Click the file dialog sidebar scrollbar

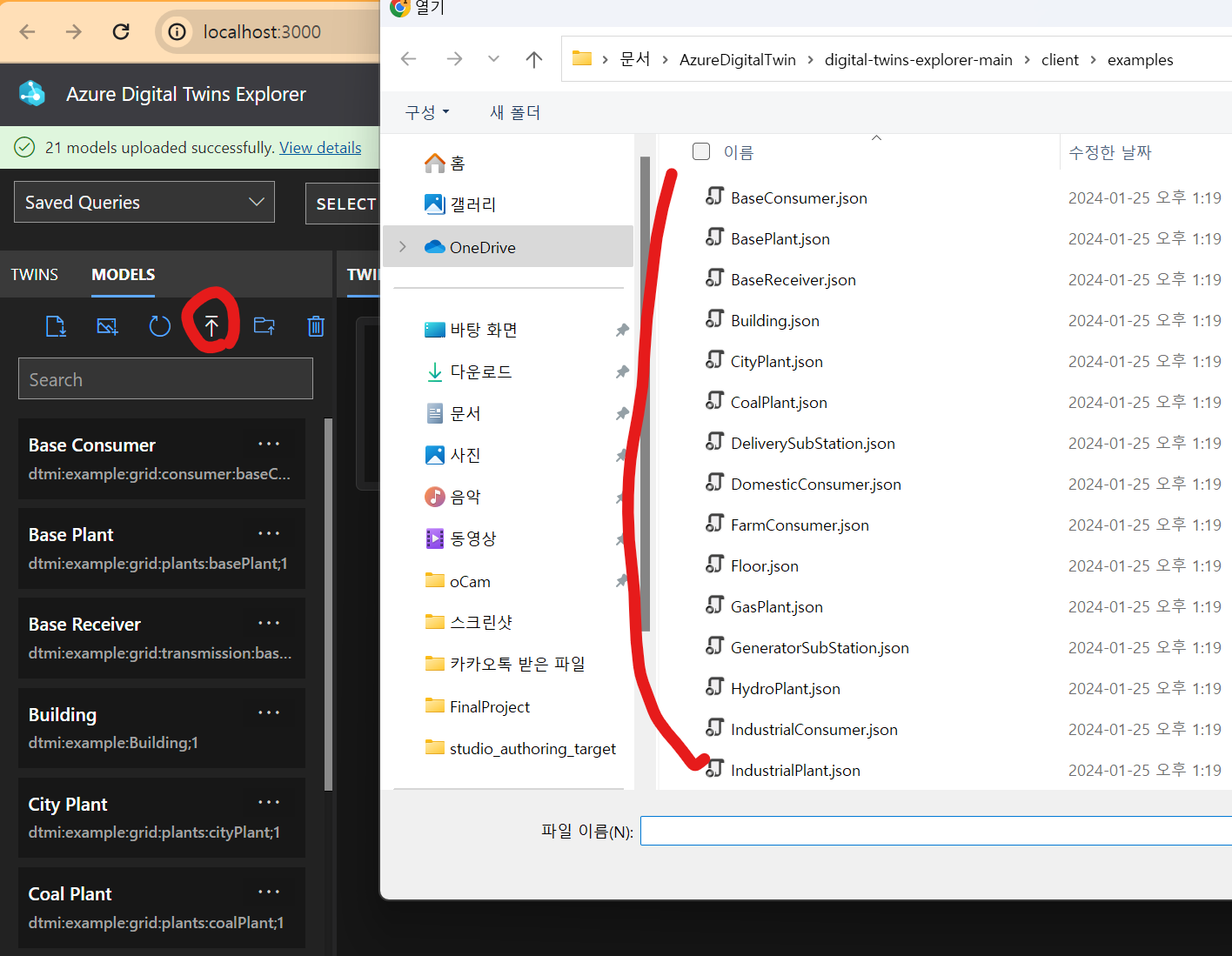pos(646,393)
